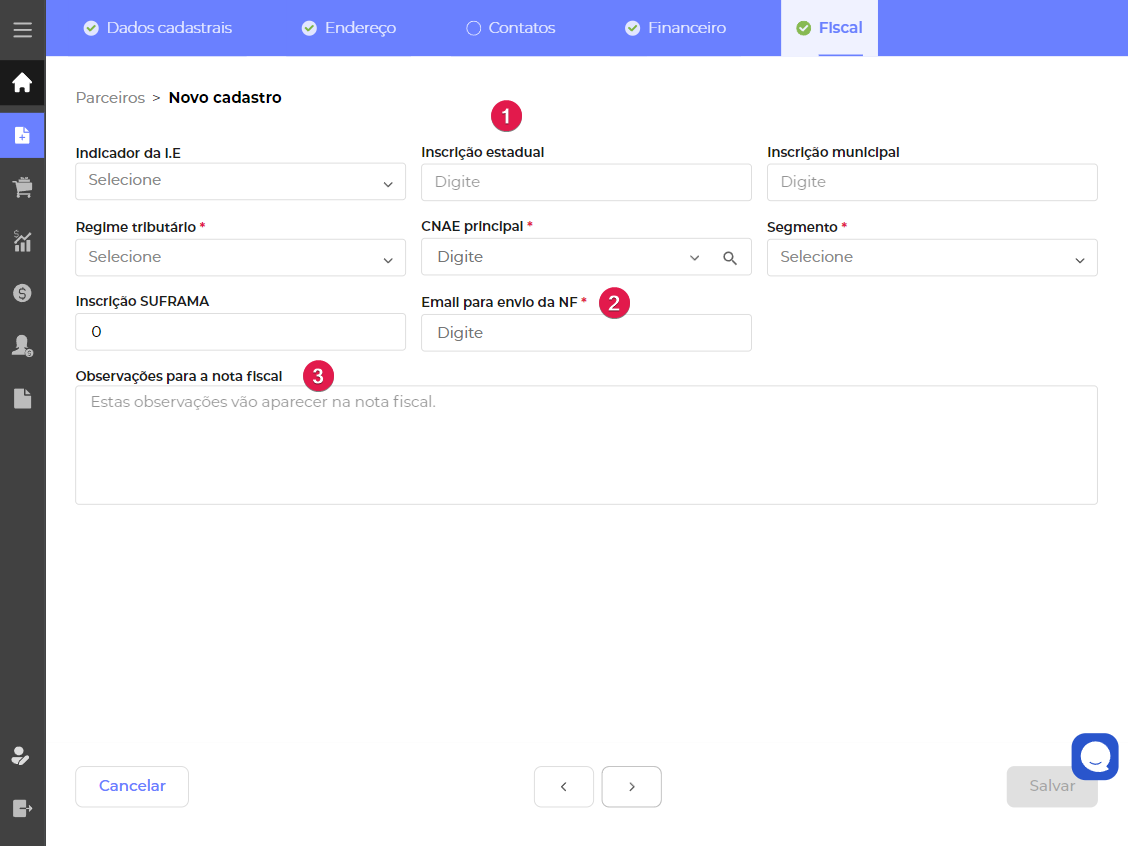This screenshot has width=1128, height=846.
Task: Select the Financeiro tab
Action: (x=676, y=28)
